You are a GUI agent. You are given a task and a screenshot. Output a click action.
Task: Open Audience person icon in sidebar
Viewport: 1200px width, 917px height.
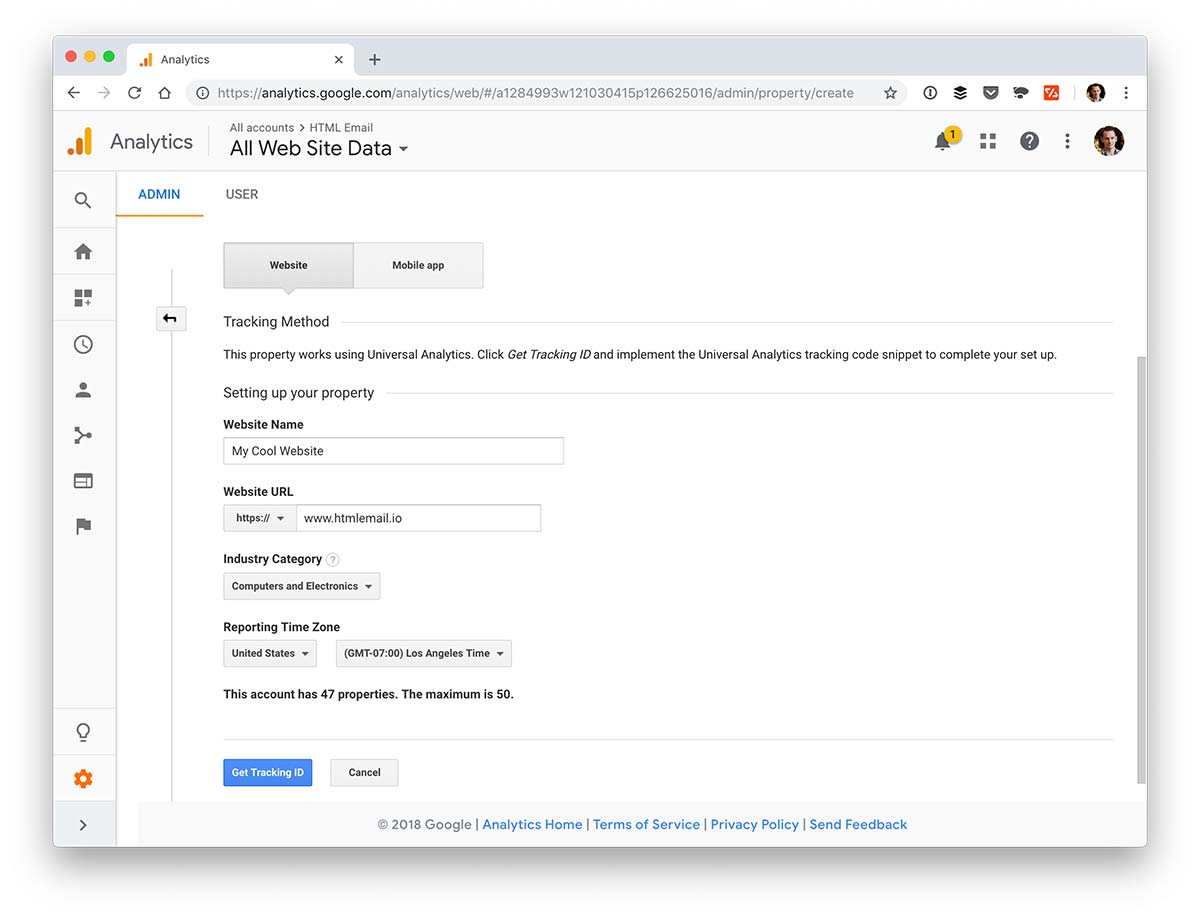click(83, 390)
